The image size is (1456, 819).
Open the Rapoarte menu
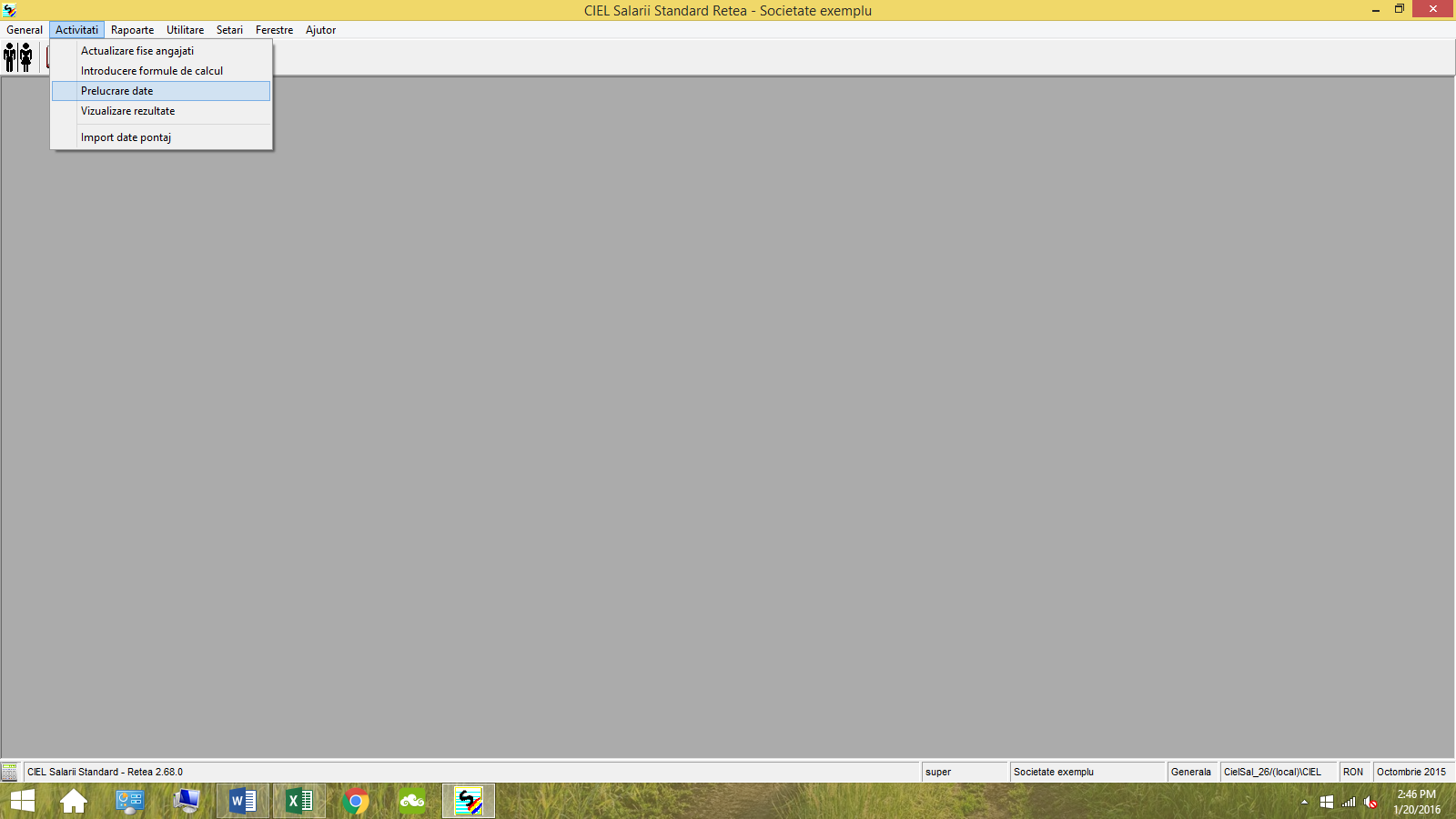click(132, 30)
